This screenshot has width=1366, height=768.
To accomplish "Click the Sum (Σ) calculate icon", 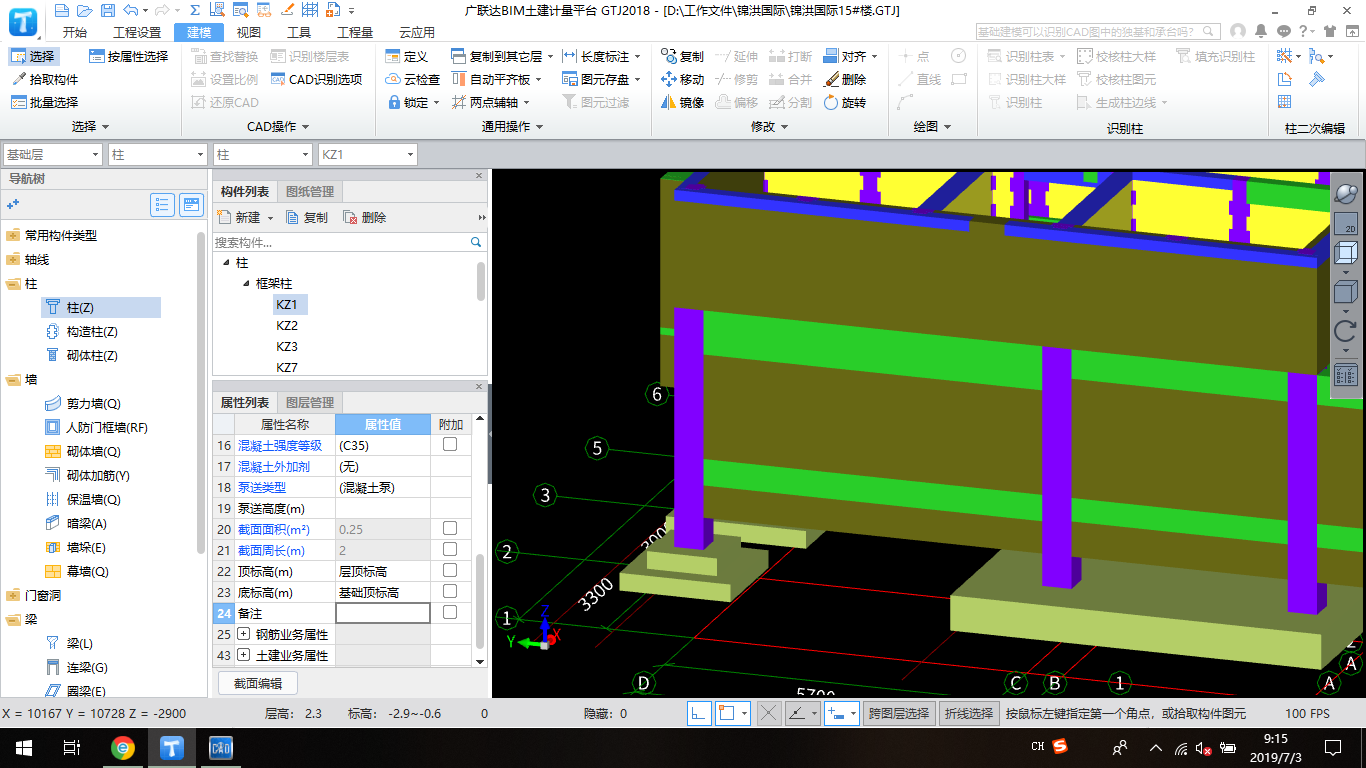I will [195, 11].
